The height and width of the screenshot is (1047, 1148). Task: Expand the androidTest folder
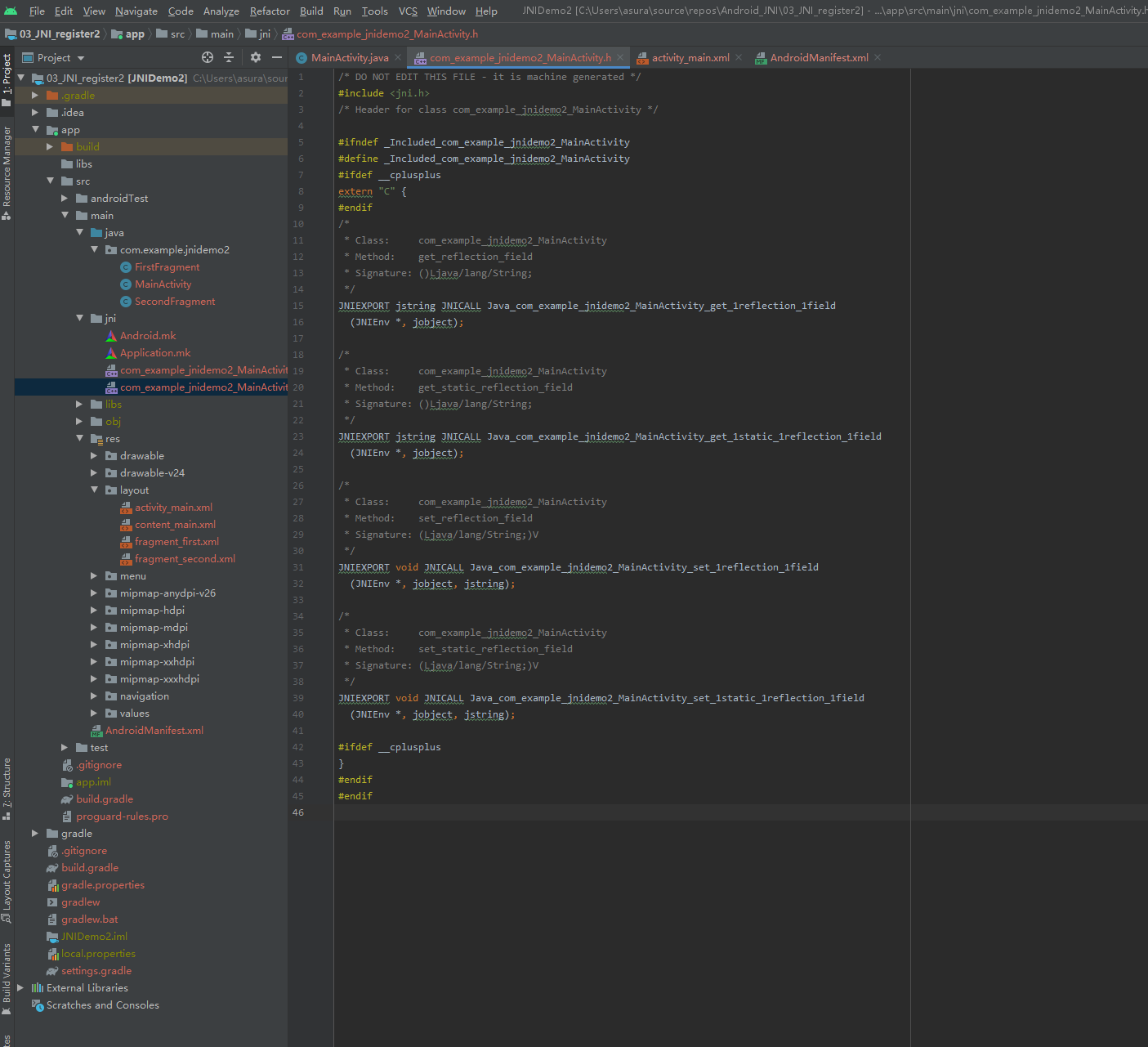(x=65, y=198)
